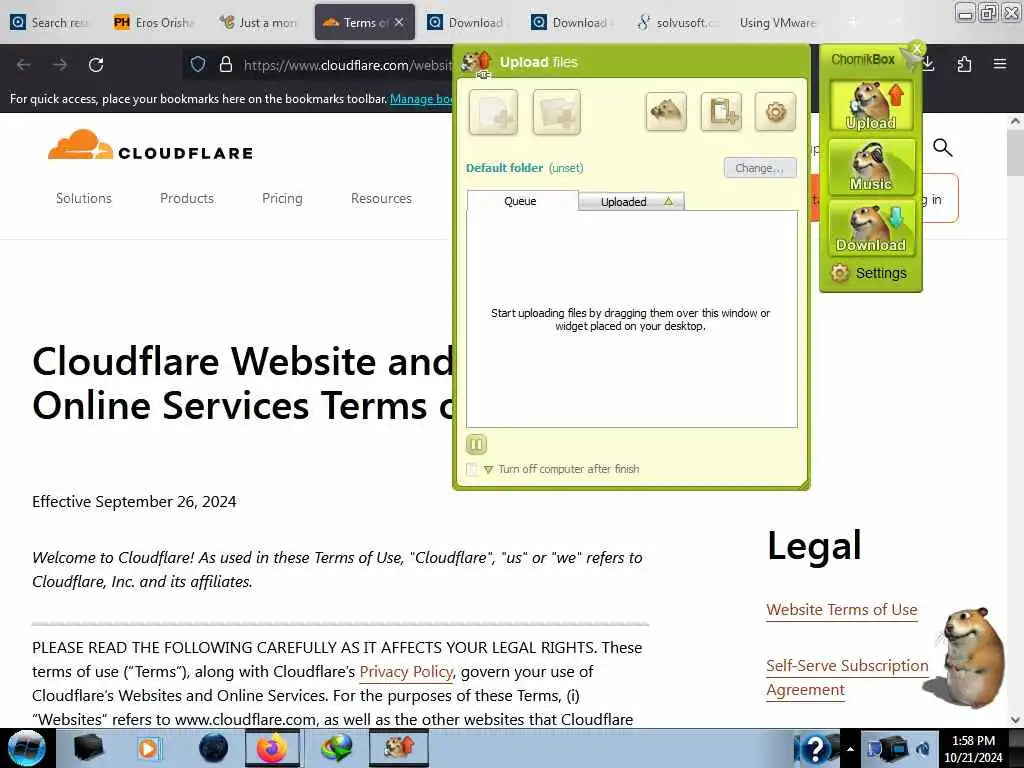Click the scrollbar up arrow
Viewport: 1024px width, 768px height.
coord(1015,121)
